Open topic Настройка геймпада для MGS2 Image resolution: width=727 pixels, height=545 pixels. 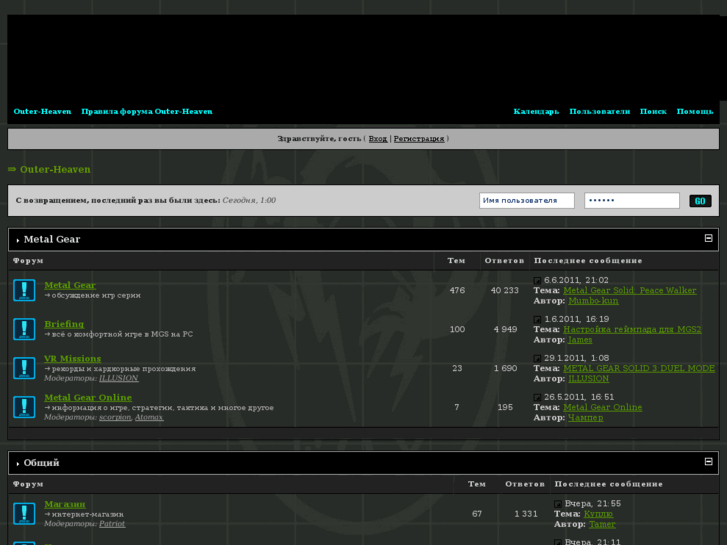632,329
